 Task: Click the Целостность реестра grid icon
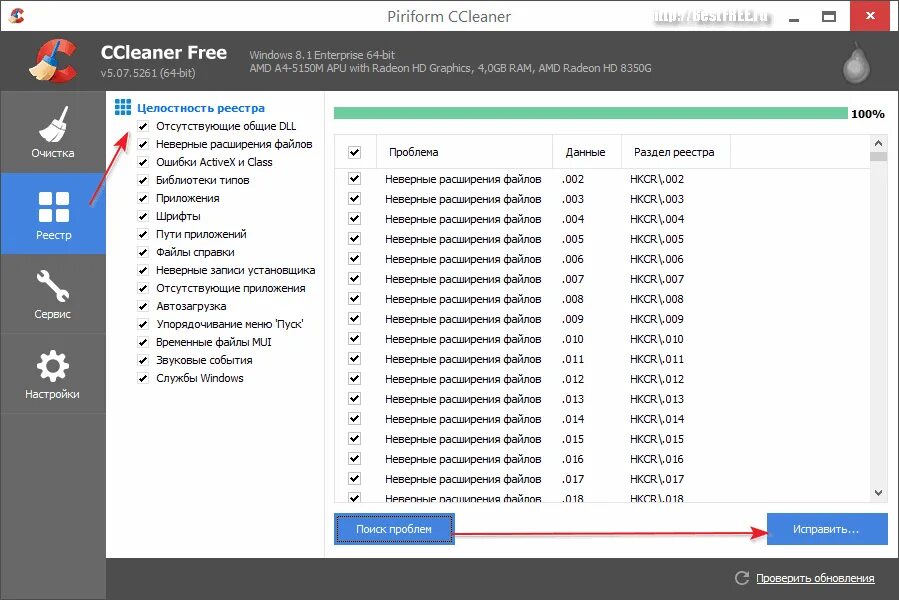click(x=123, y=107)
